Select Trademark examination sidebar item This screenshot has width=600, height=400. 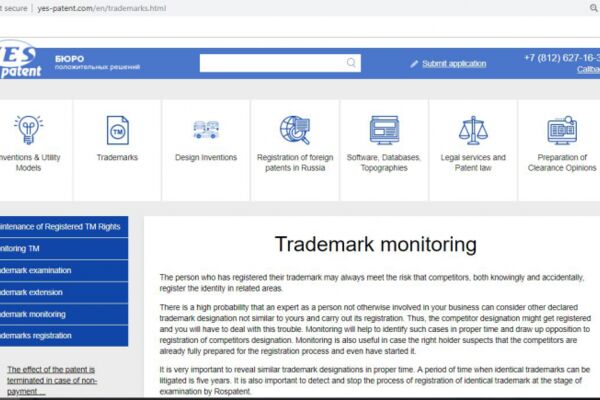pyautogui.click(x=64, y=270)
